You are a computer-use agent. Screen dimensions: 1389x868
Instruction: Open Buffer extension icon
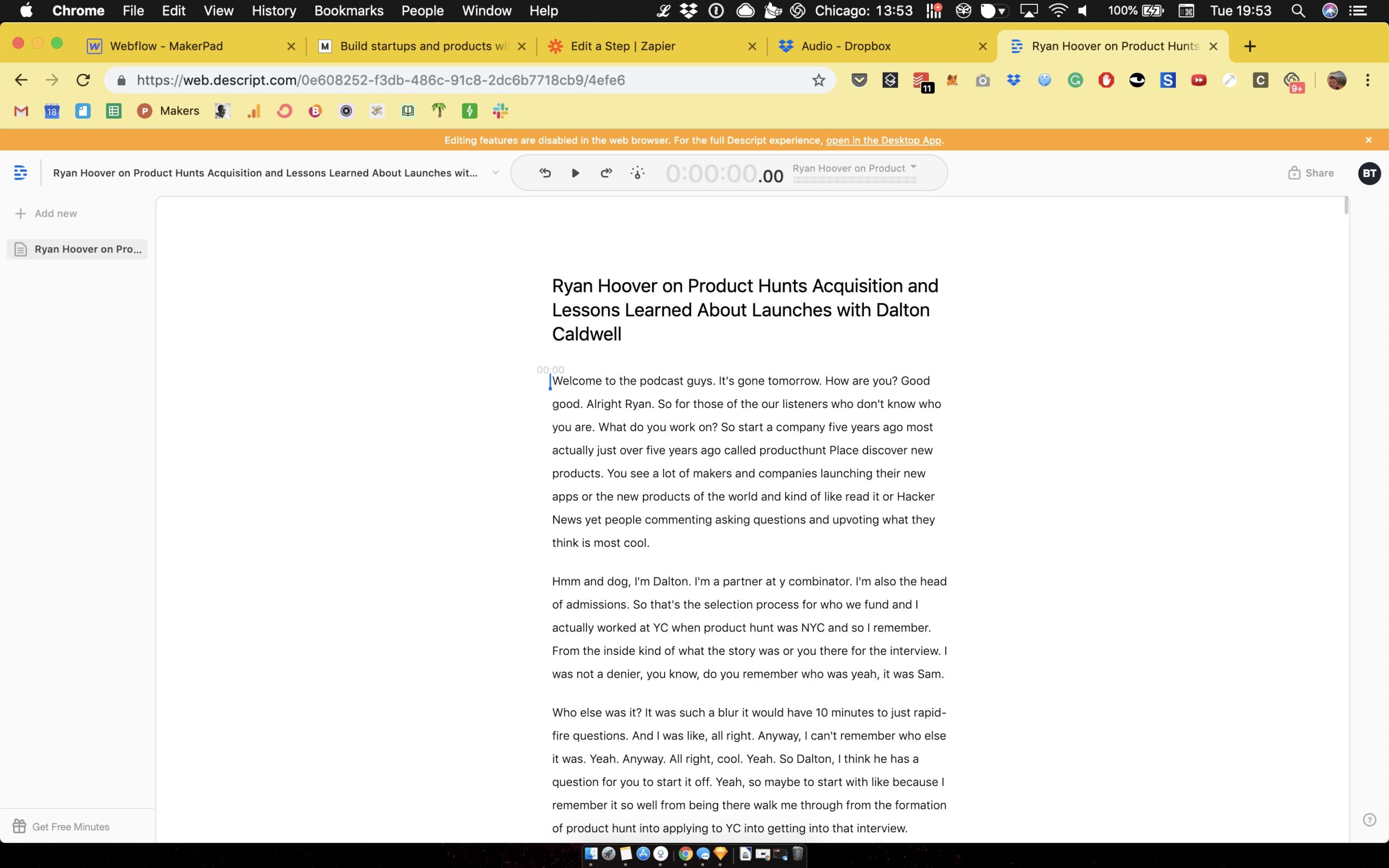pos(890,80)
